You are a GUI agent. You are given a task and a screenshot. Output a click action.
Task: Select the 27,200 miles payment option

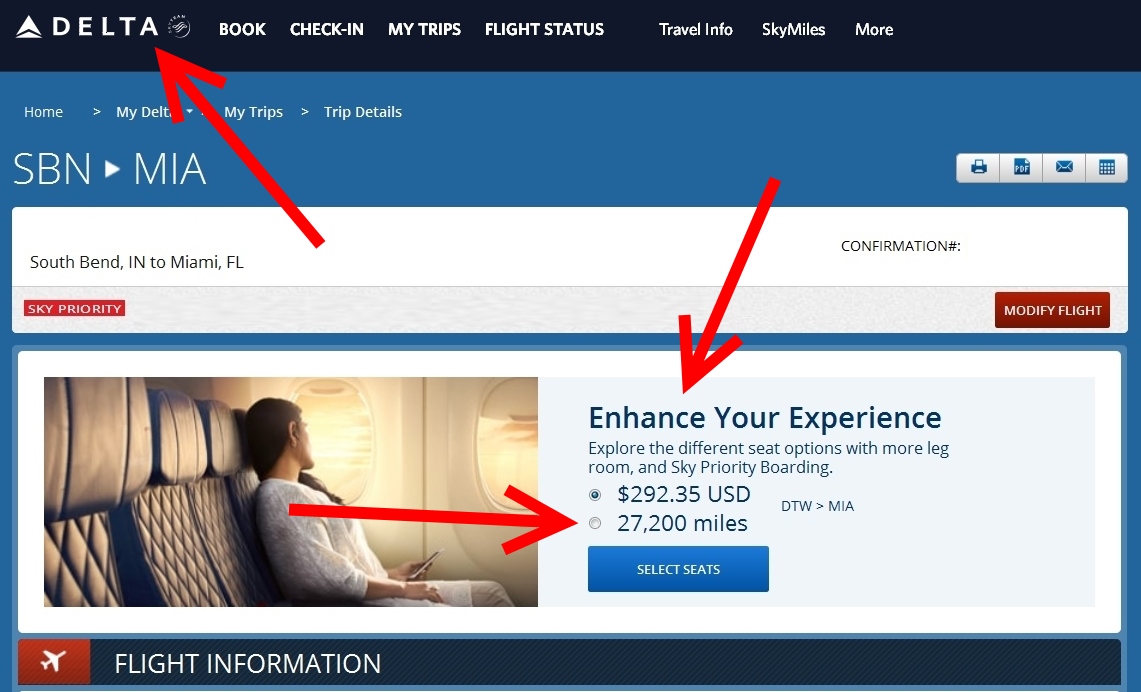(595, 523)
